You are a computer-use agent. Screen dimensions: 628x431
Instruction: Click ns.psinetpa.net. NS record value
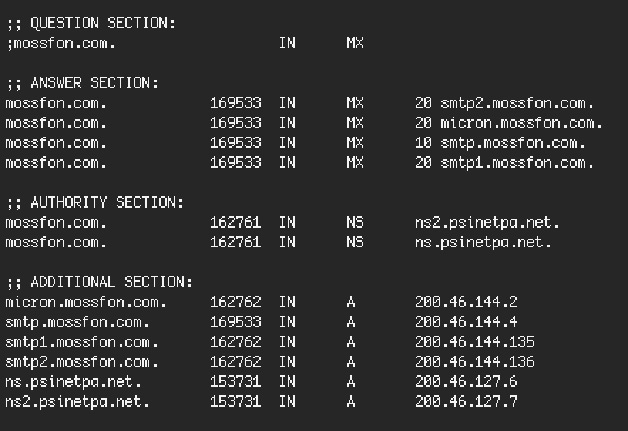pyautogui.click(x=483, y=242)
